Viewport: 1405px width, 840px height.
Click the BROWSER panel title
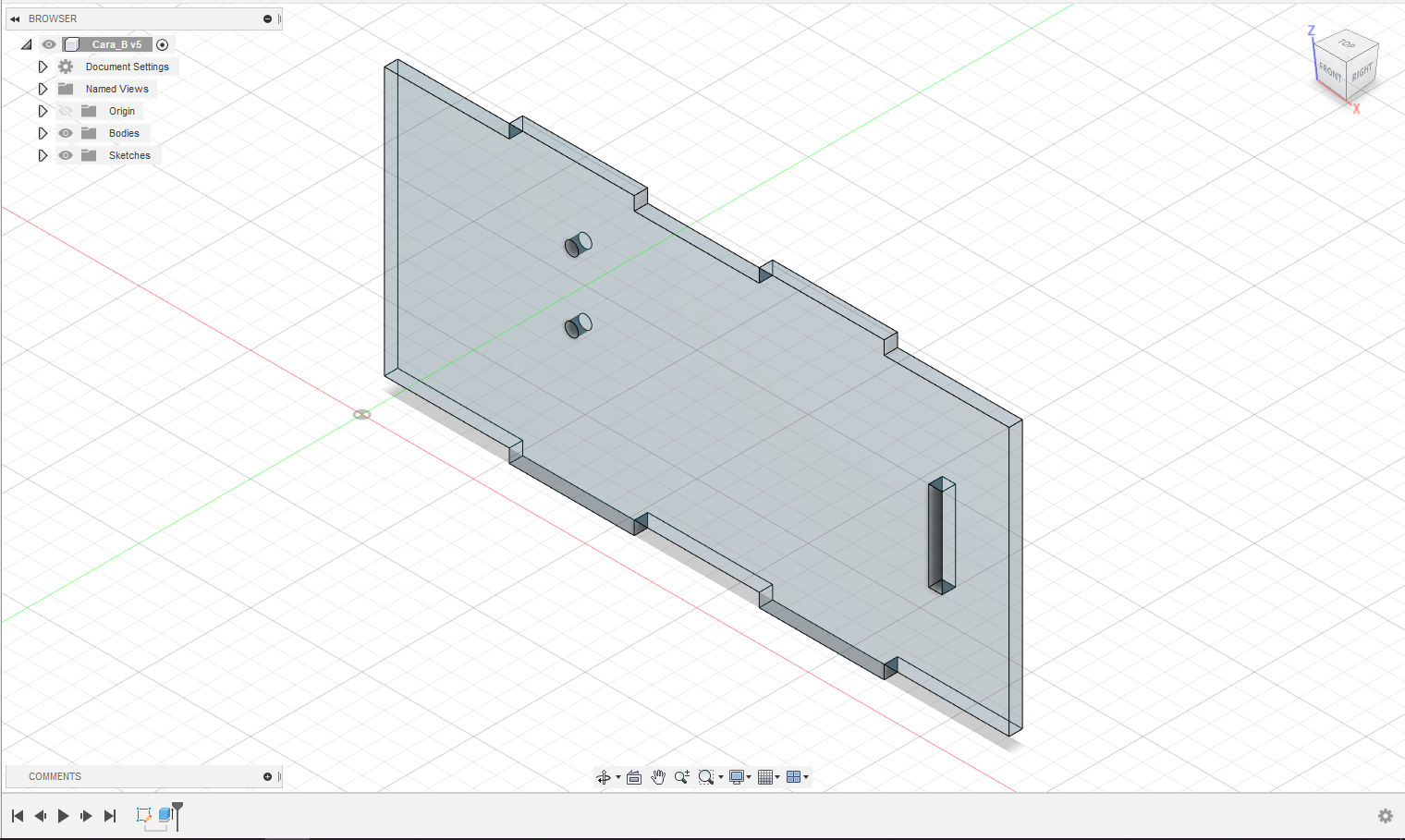53,18
